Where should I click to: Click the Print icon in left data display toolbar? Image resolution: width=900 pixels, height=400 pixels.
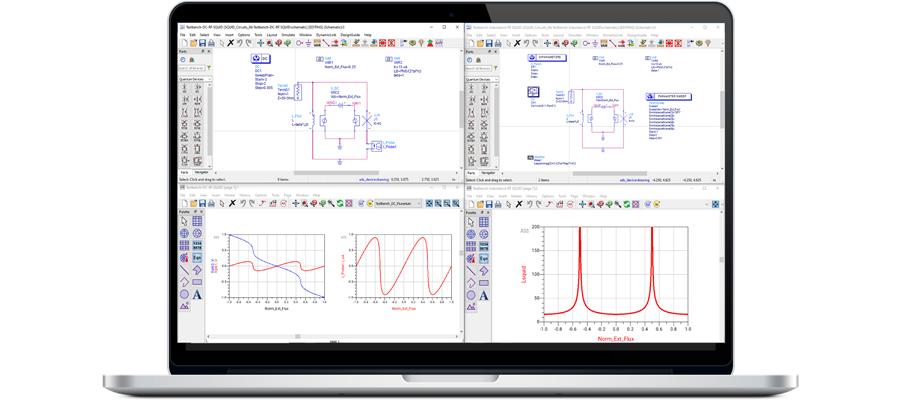(211, 203)
